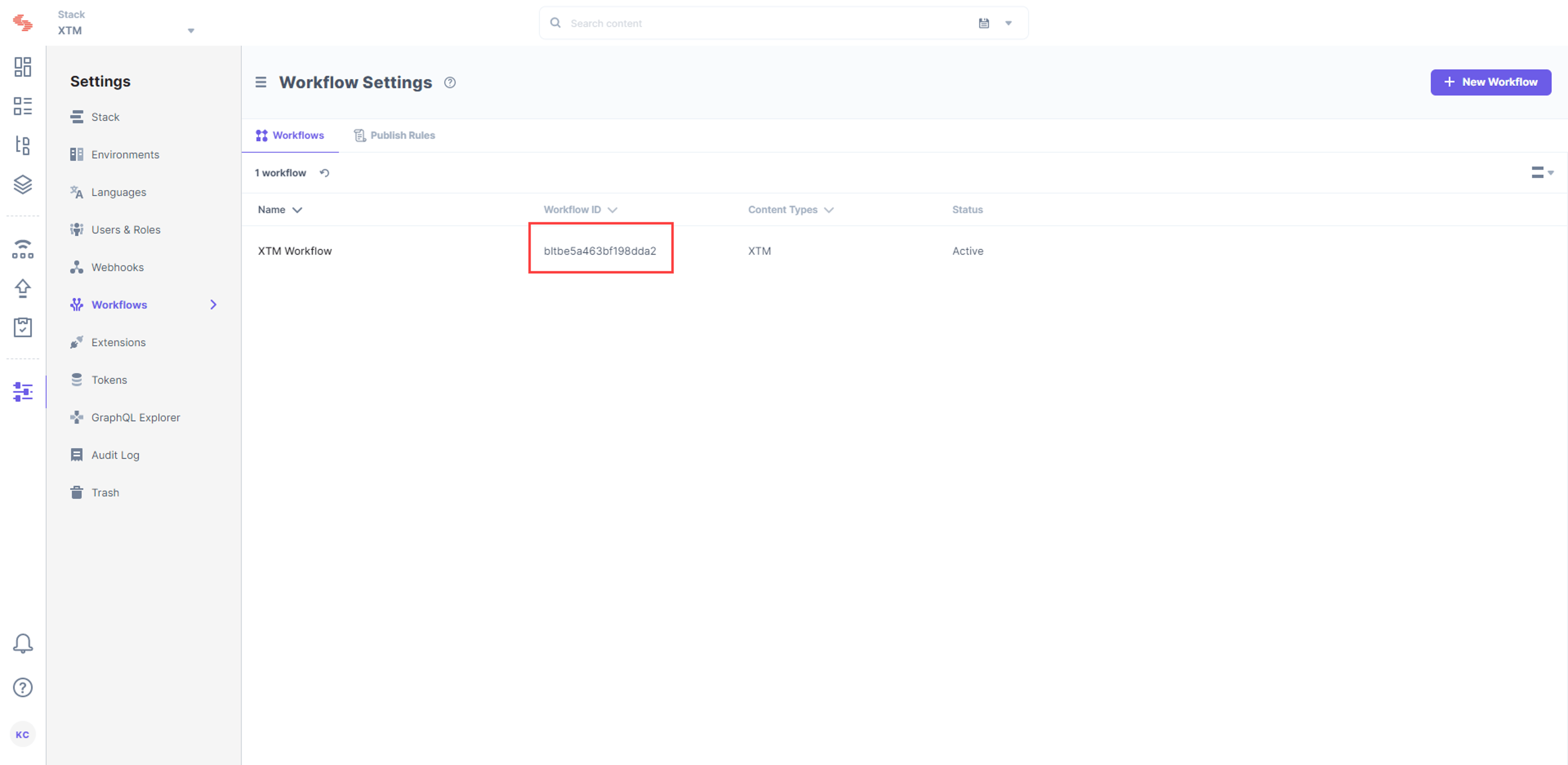This screenshot has height=765, width=1568.
Task: Click the saved searches icon in search bar
Action: [984, 23]
